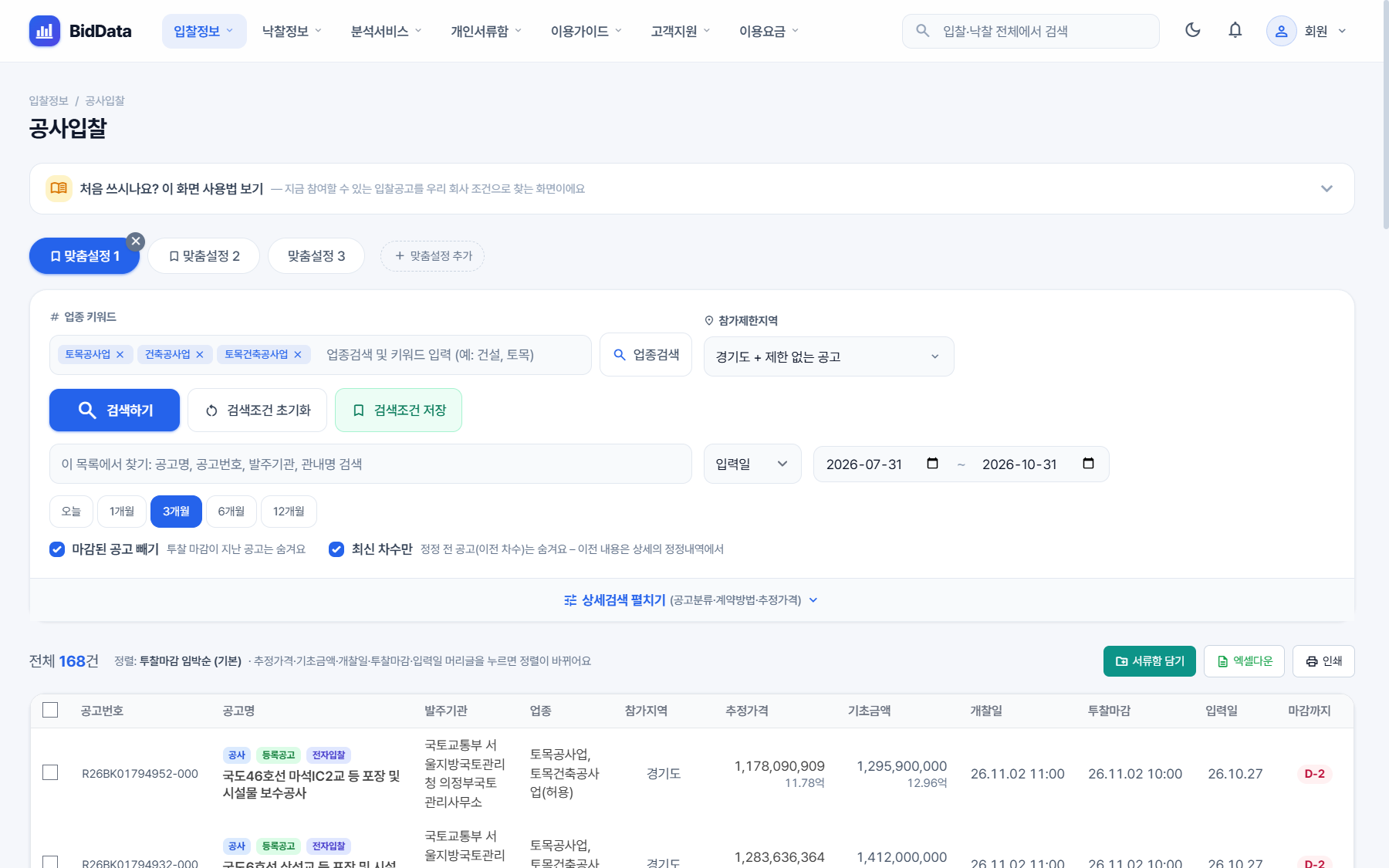
Task: Click the user avatar icon
Action: [x=1281, y=31]
